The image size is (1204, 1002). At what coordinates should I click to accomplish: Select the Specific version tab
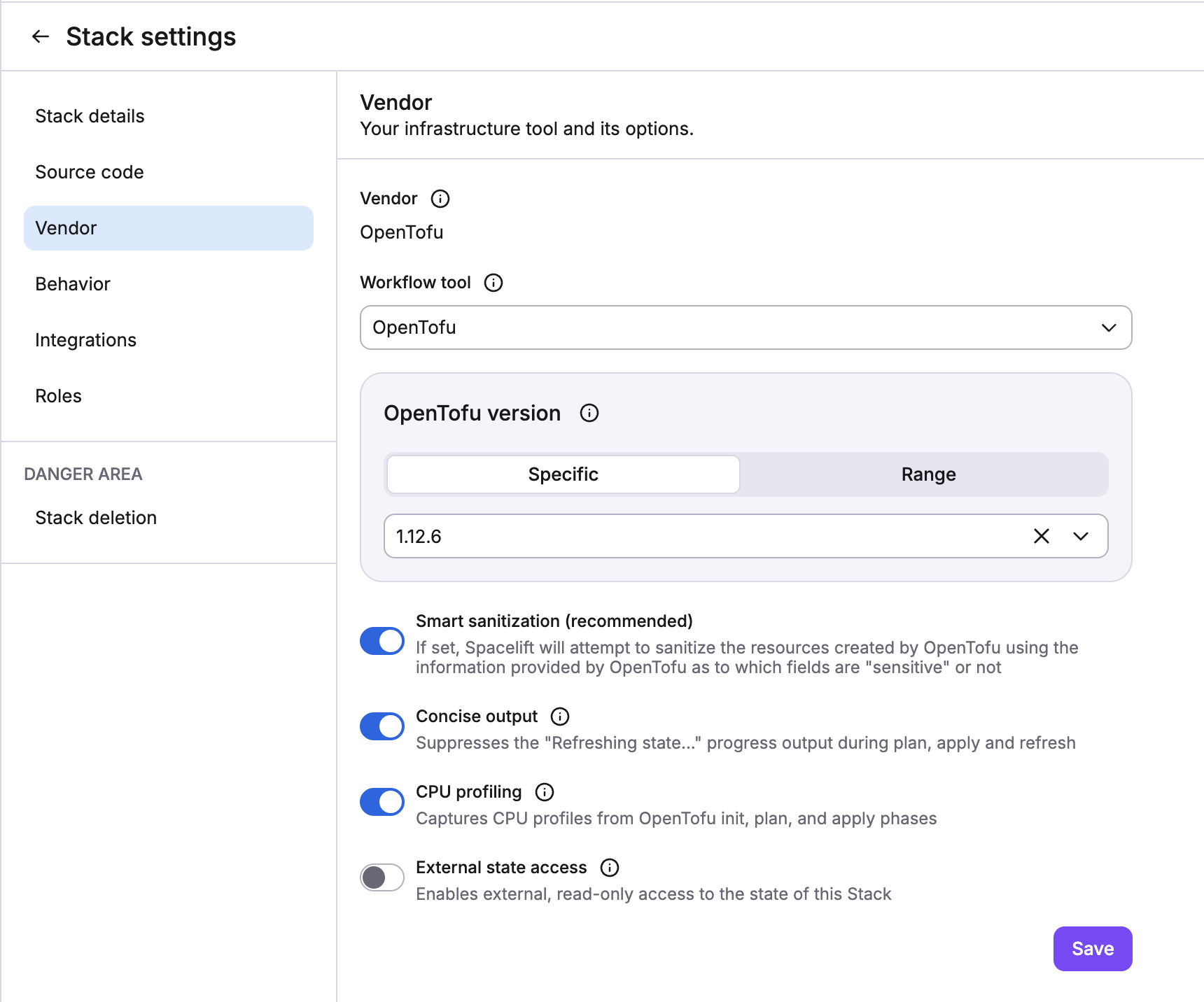(x=563, y=474)
